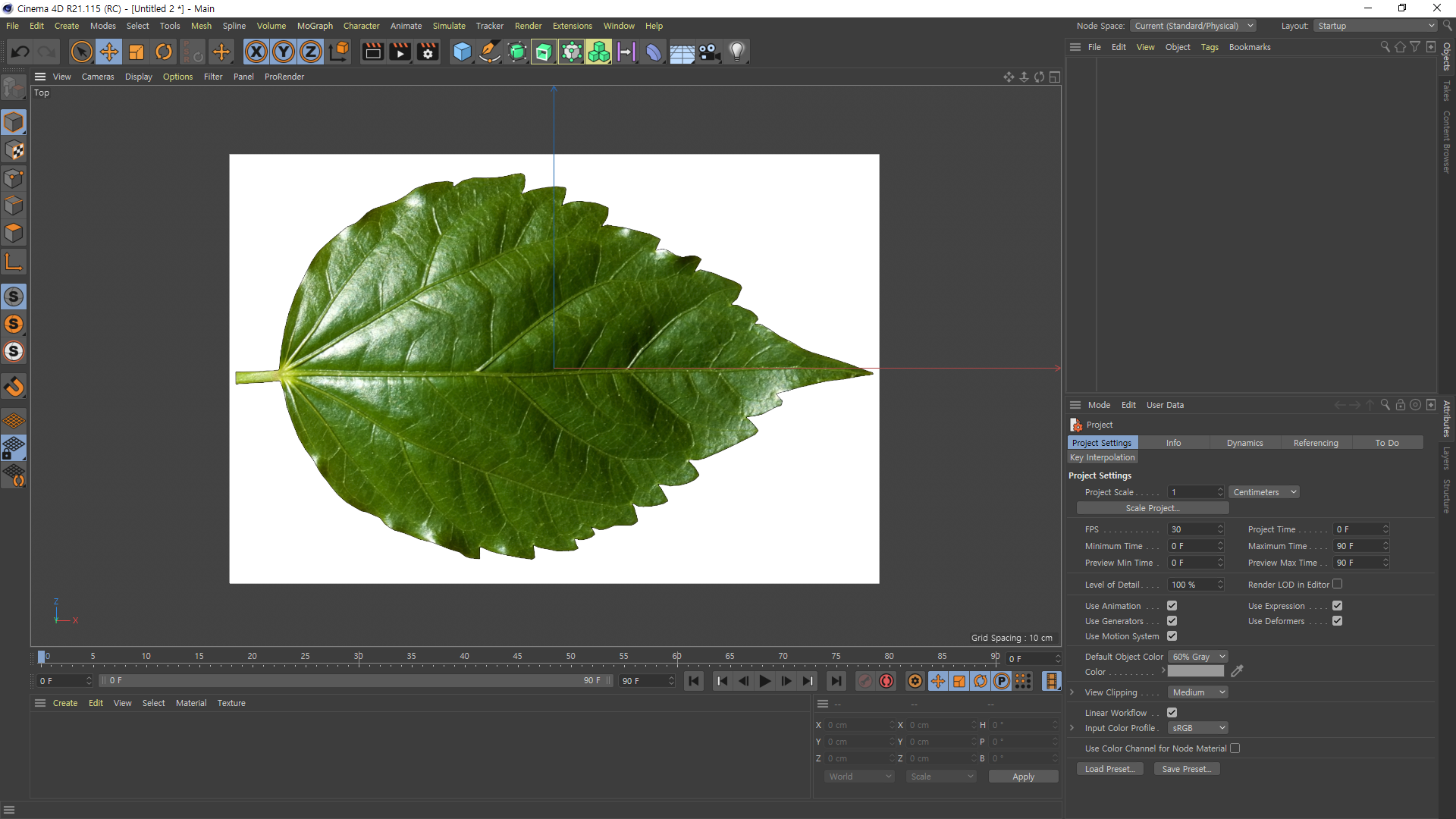Select the Rotate tool
The image size is (1456, 819).
[x=164, y=52]
